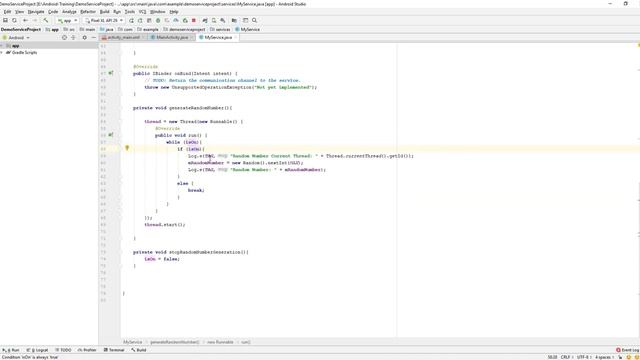Viewport: 640px width, 360px height.
Task: Click the red Stop icon in toolbar
Action: pos(194,20)
